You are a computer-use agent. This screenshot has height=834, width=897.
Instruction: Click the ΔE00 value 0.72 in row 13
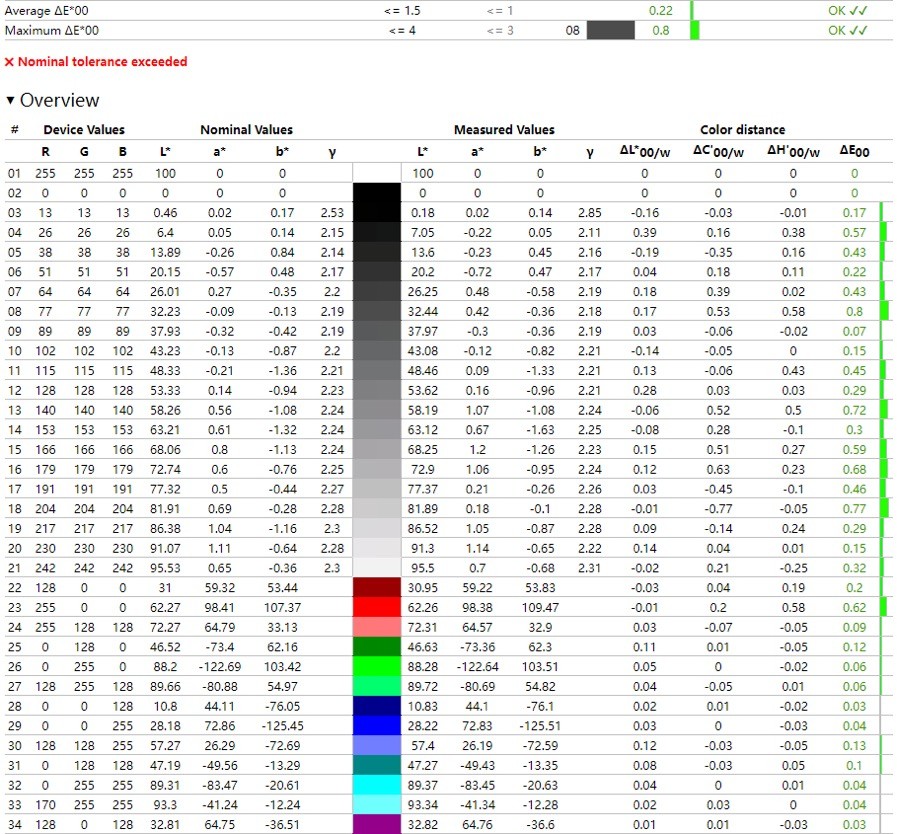[x=854, y=410]
